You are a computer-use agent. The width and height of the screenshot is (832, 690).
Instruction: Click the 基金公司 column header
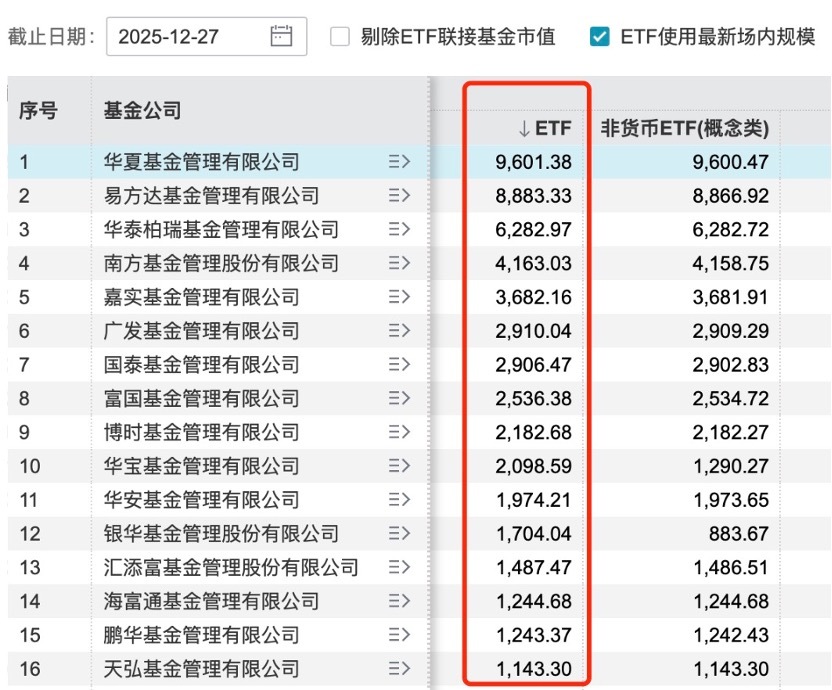tap(142, 110)
